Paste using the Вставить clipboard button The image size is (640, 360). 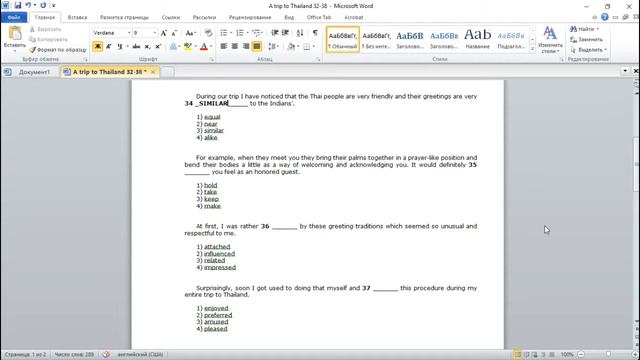point(15,39)
